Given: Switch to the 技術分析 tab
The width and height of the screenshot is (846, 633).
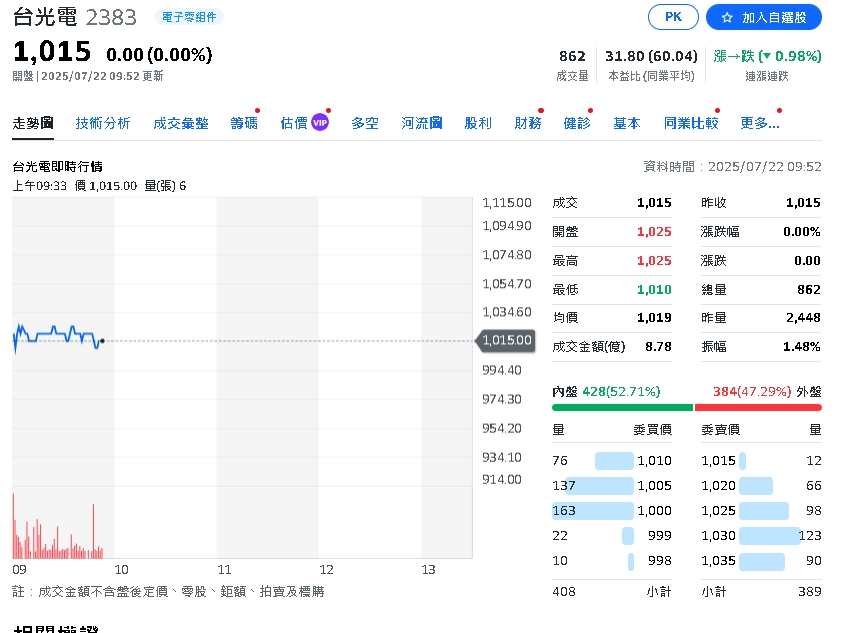Looking at the screenshot, I should click(x=103, y=122).
